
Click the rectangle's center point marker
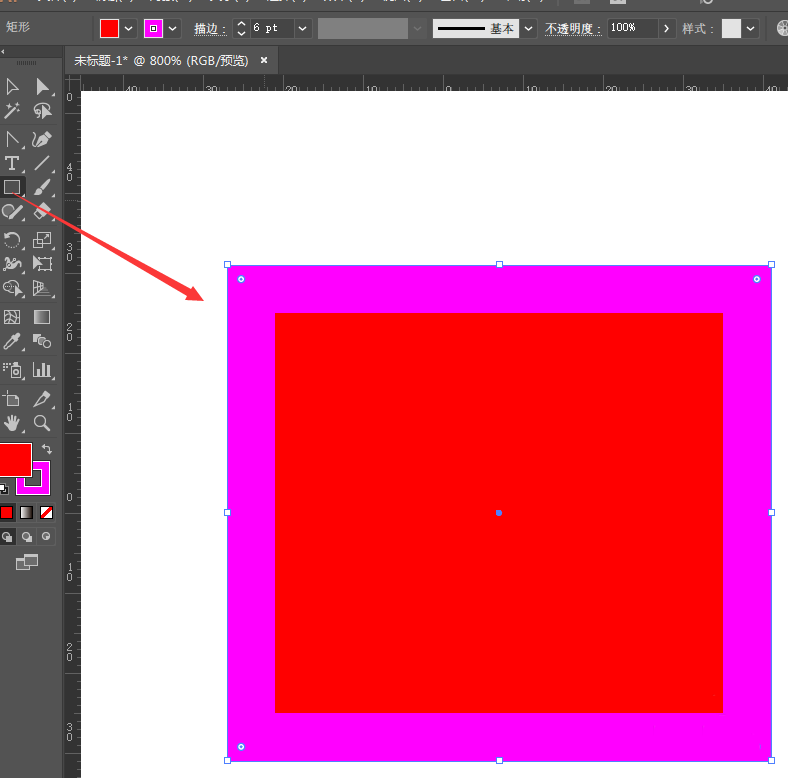tap(499, 513)
